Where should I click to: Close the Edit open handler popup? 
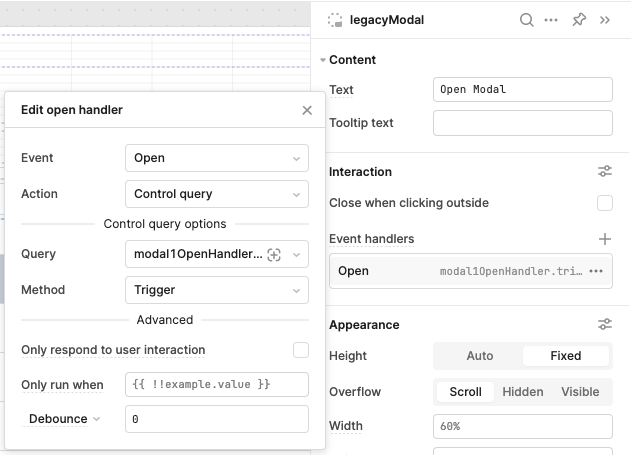(307, 110)
